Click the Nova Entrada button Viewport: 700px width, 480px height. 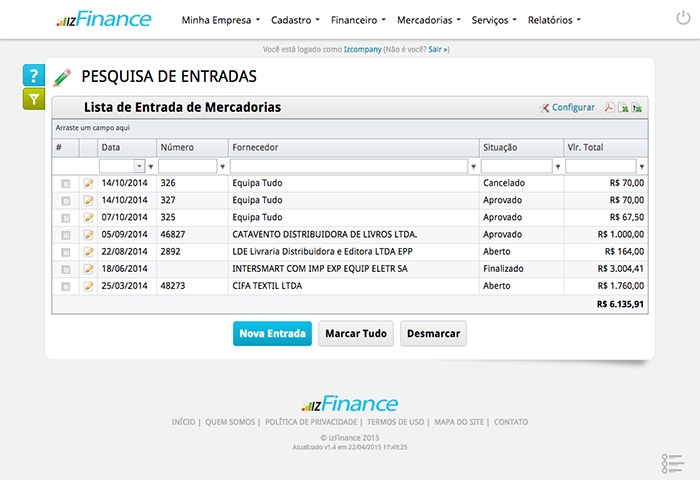(272, 334)
